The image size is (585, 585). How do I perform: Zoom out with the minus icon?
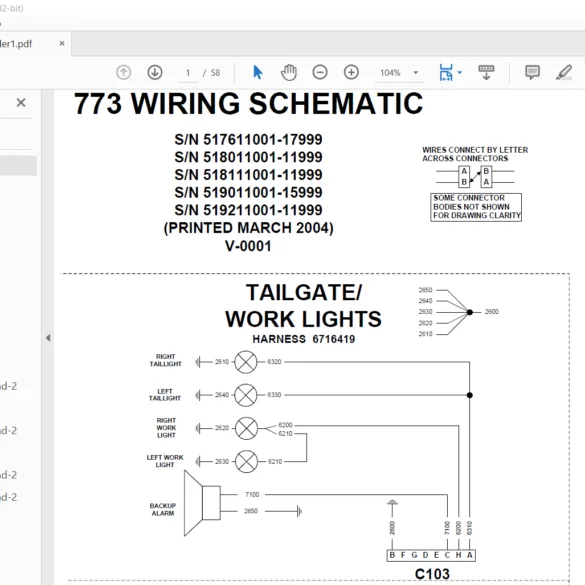pos(320,72)
